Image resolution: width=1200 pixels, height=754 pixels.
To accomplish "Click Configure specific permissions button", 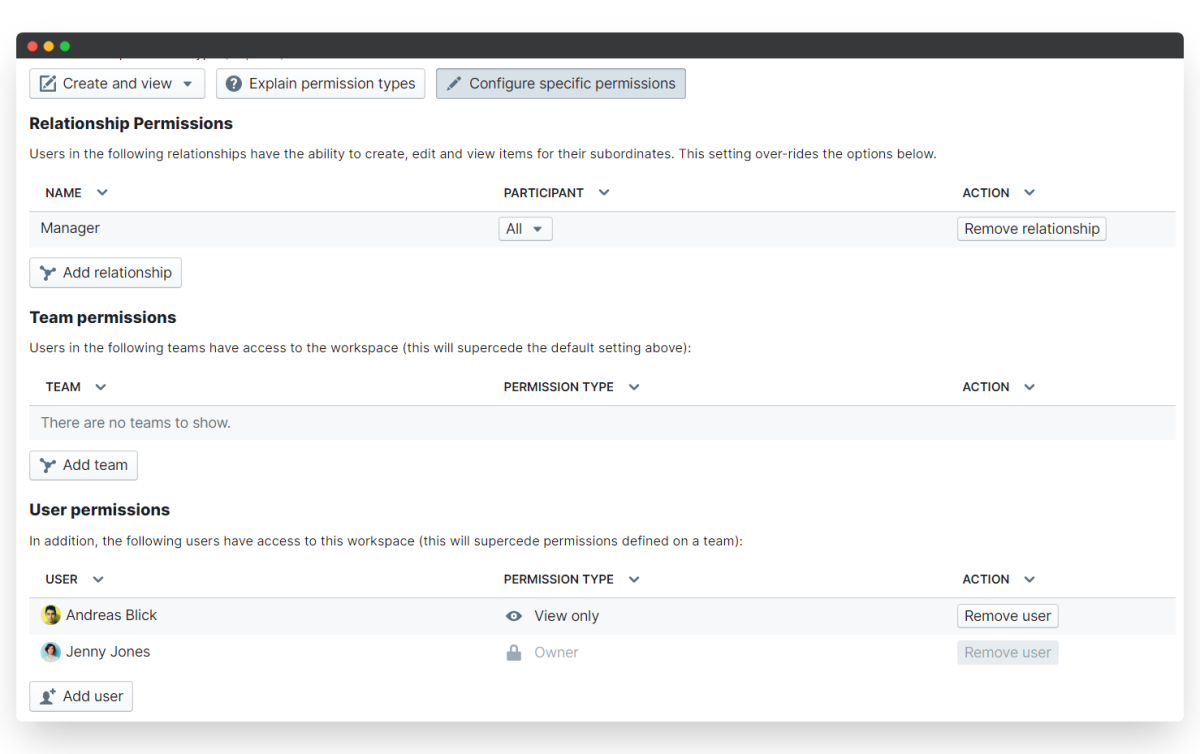I will coord(561,84).
